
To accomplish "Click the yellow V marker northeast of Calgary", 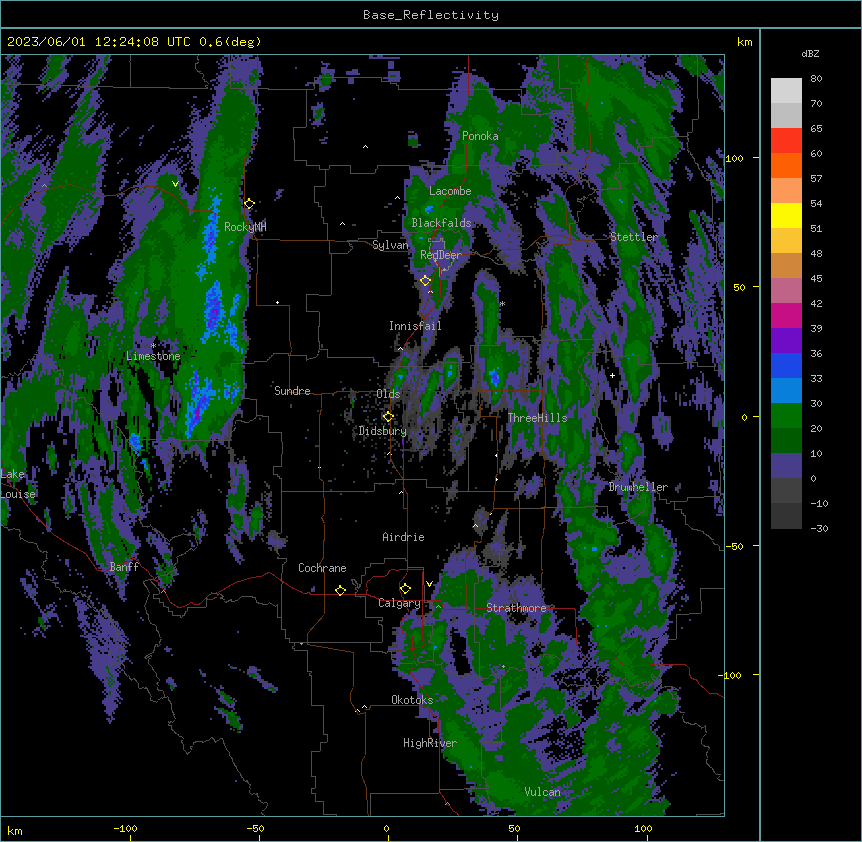I will [x=429, y=584].
